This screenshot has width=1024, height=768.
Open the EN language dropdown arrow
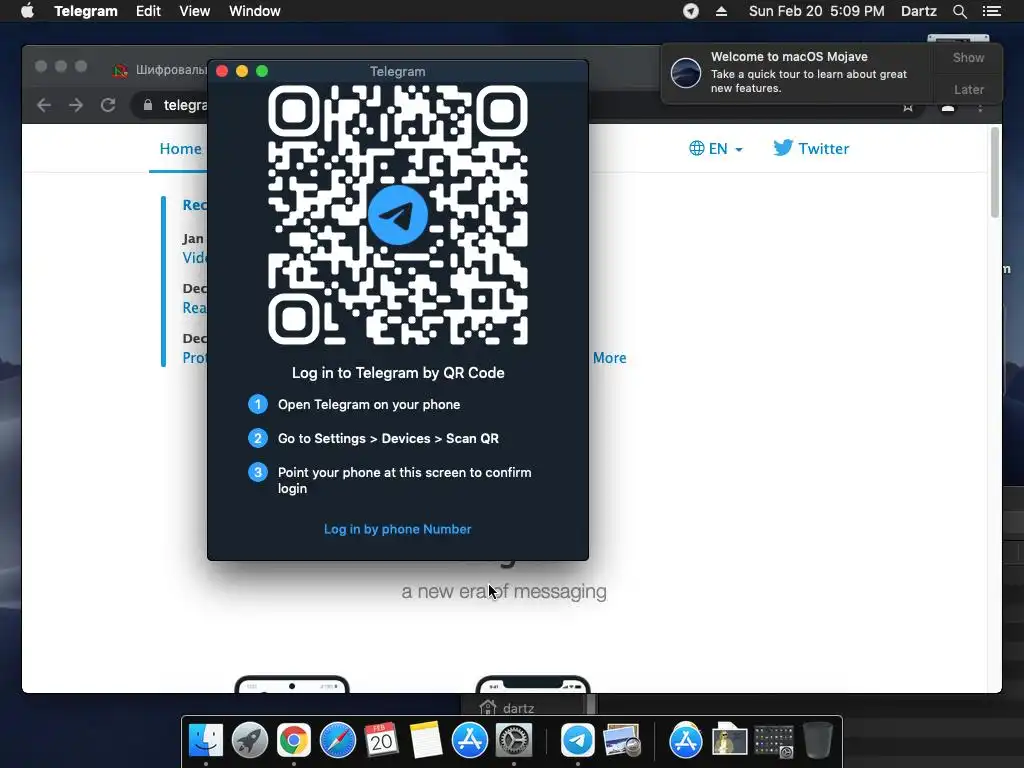[x=739, y=150]
